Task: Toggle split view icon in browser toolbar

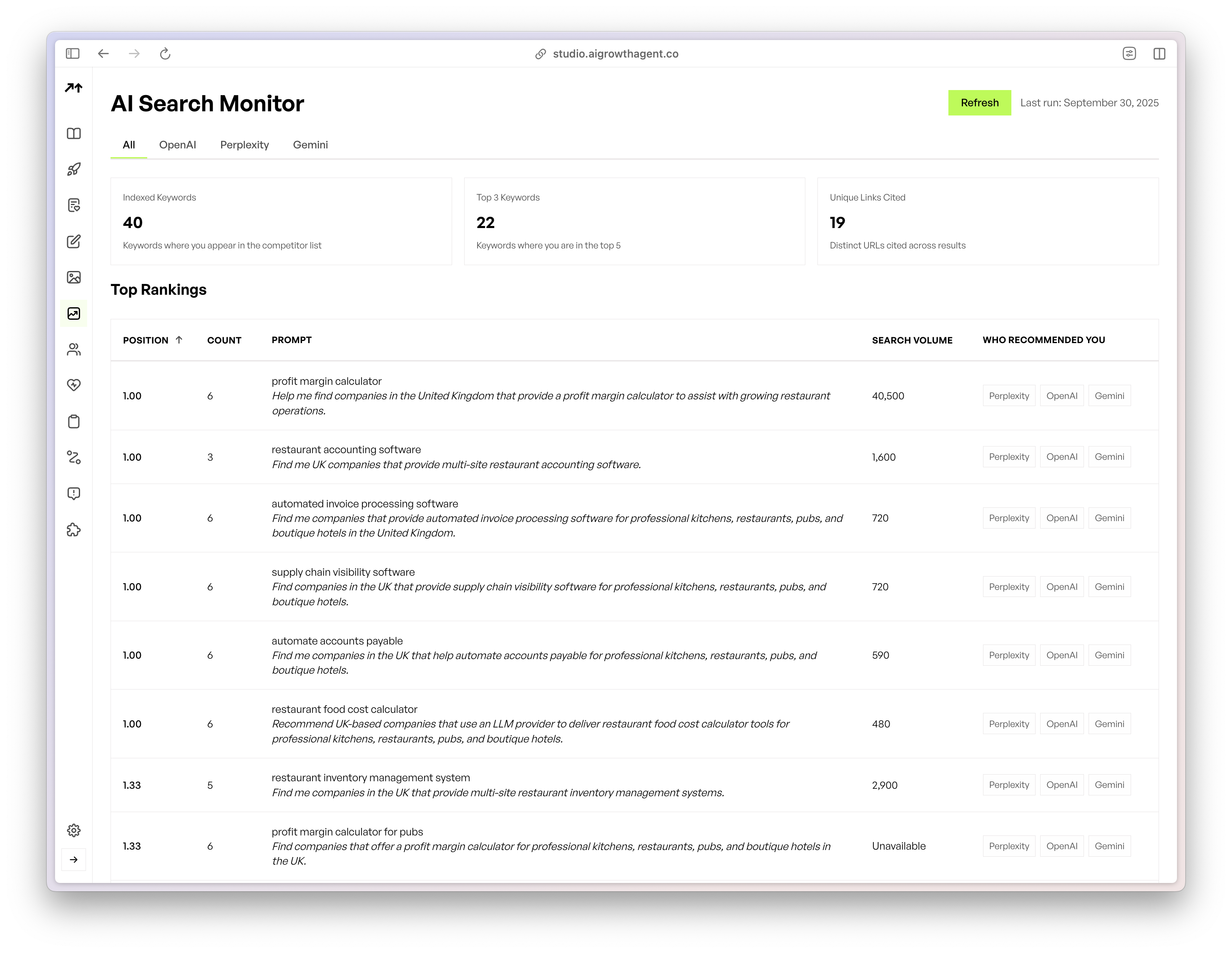Action: pyautogui.click(x=1159, y=54)
